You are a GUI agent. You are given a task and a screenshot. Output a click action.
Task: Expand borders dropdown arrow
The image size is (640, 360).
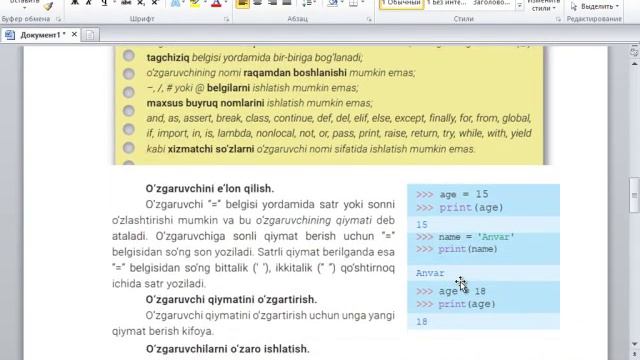tap(362, 3)
